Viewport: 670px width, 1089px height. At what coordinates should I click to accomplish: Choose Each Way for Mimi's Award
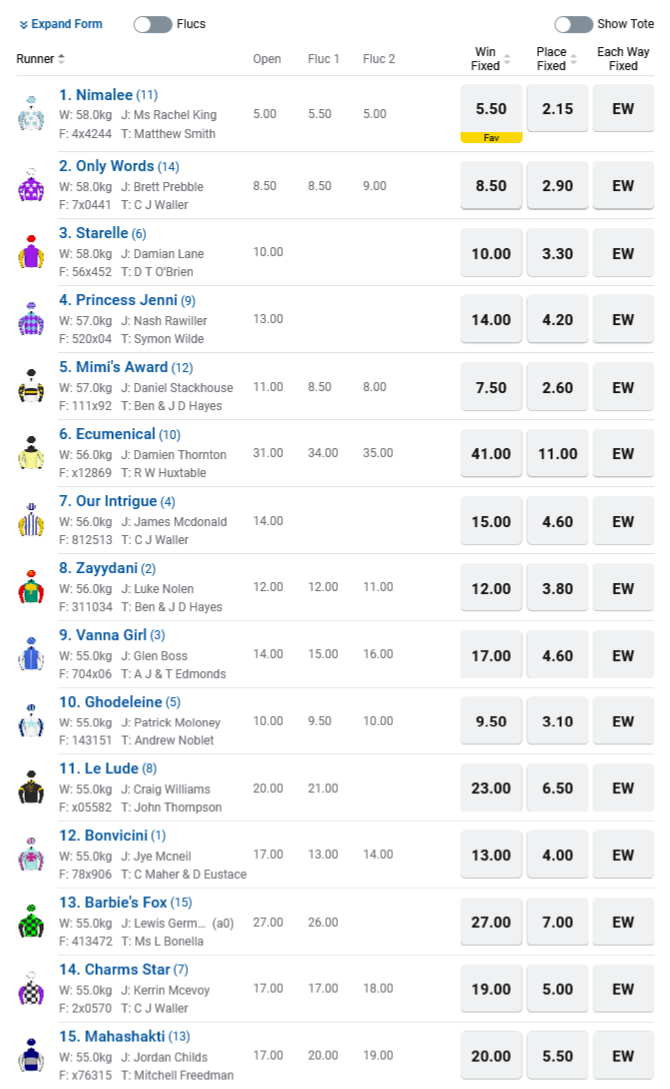623,387
